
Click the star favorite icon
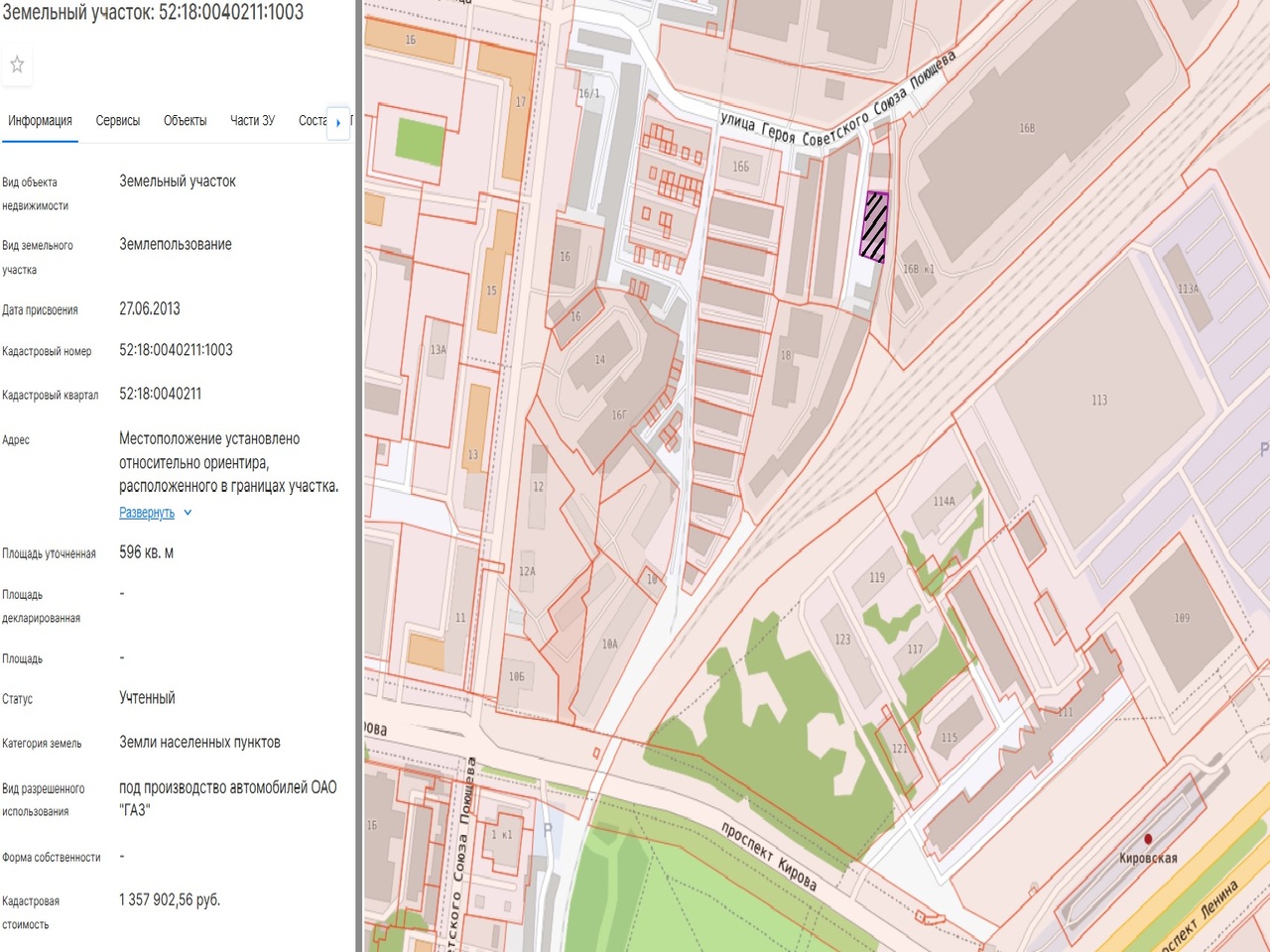17,65
